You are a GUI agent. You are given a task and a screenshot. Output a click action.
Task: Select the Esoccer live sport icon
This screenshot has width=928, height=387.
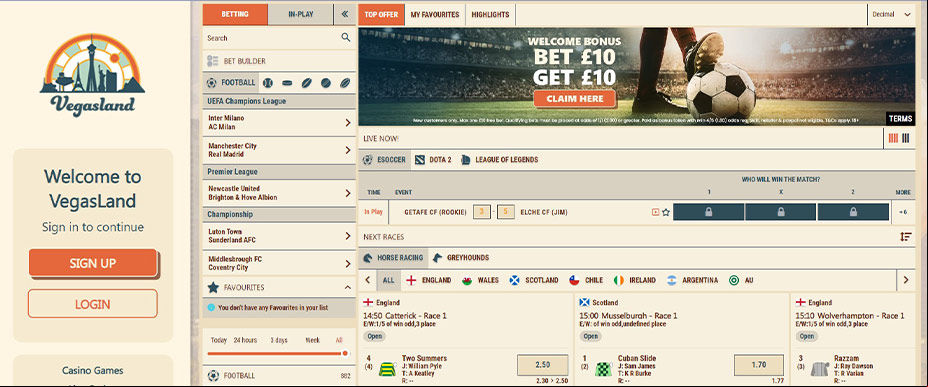pyautogui.click(x=368, y=160)
